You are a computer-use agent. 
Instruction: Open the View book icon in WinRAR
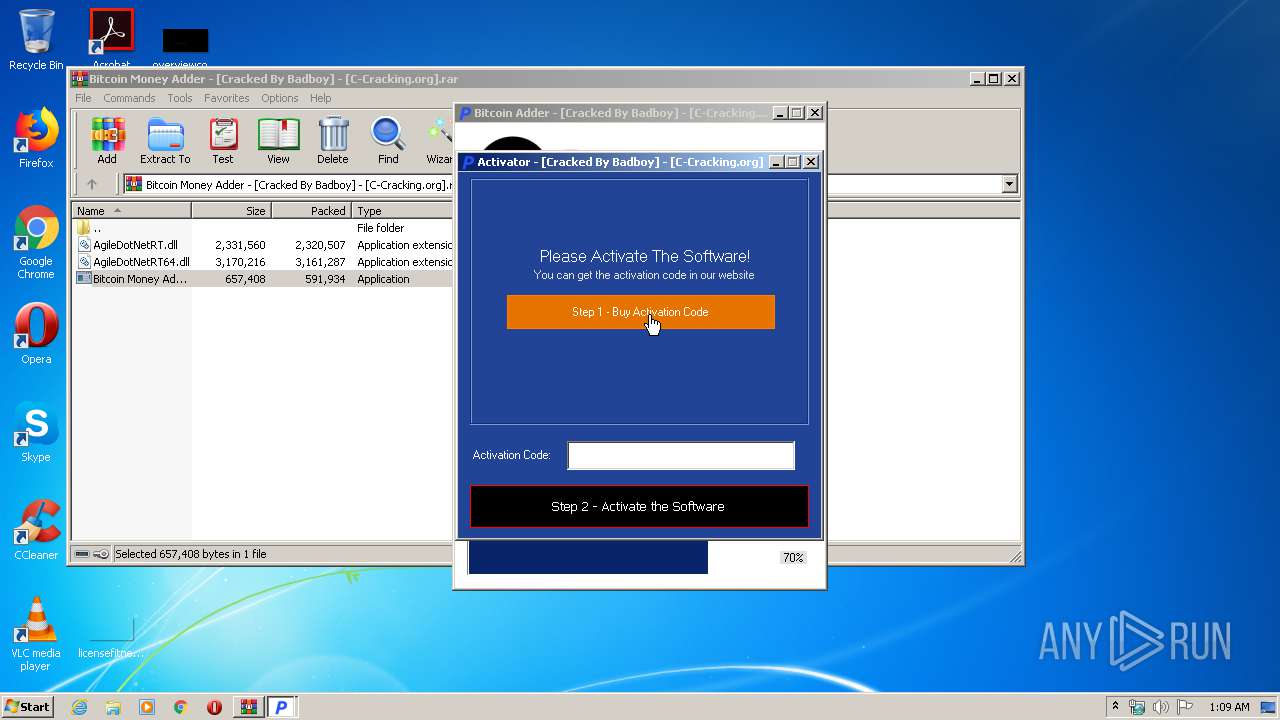click(278, 140)
